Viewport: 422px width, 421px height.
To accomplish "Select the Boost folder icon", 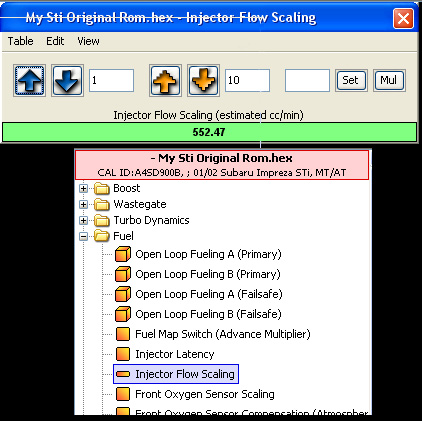I will pos(102,188).
